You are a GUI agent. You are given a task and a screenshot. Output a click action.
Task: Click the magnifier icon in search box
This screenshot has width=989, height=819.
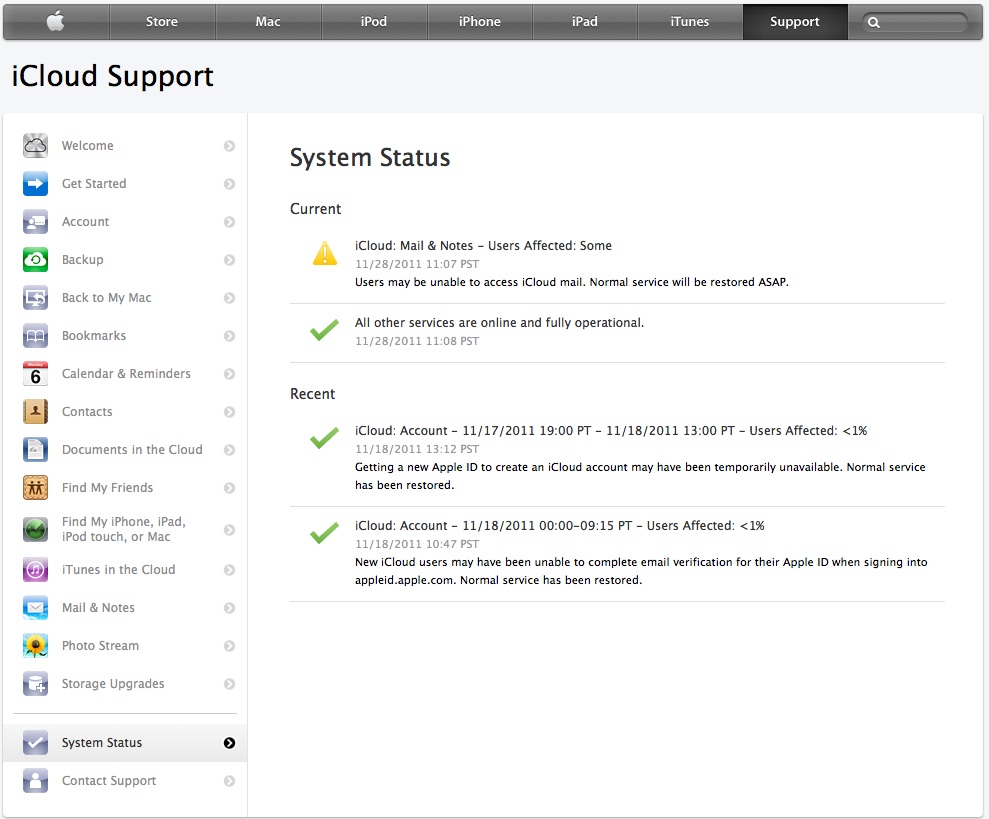coord(874,22)
